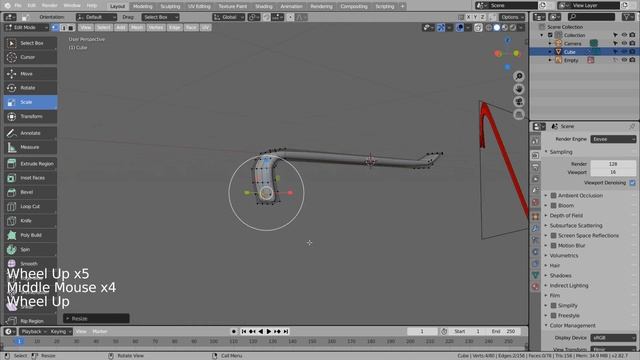Click the viewport zoom magnifier icon
Viewport: 640px width, 360px height.
(x=519, y=76)
